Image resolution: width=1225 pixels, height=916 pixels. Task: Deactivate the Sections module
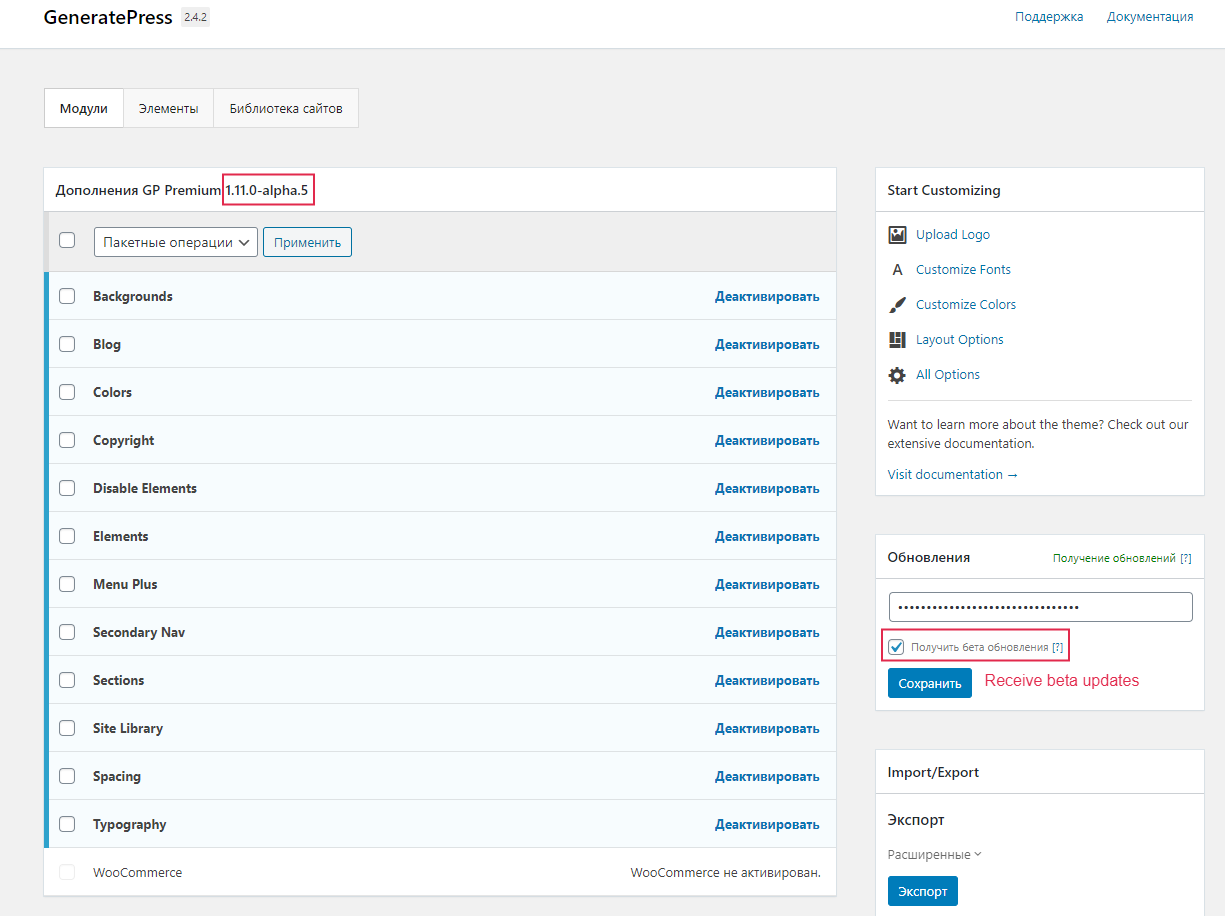[767, 680]
